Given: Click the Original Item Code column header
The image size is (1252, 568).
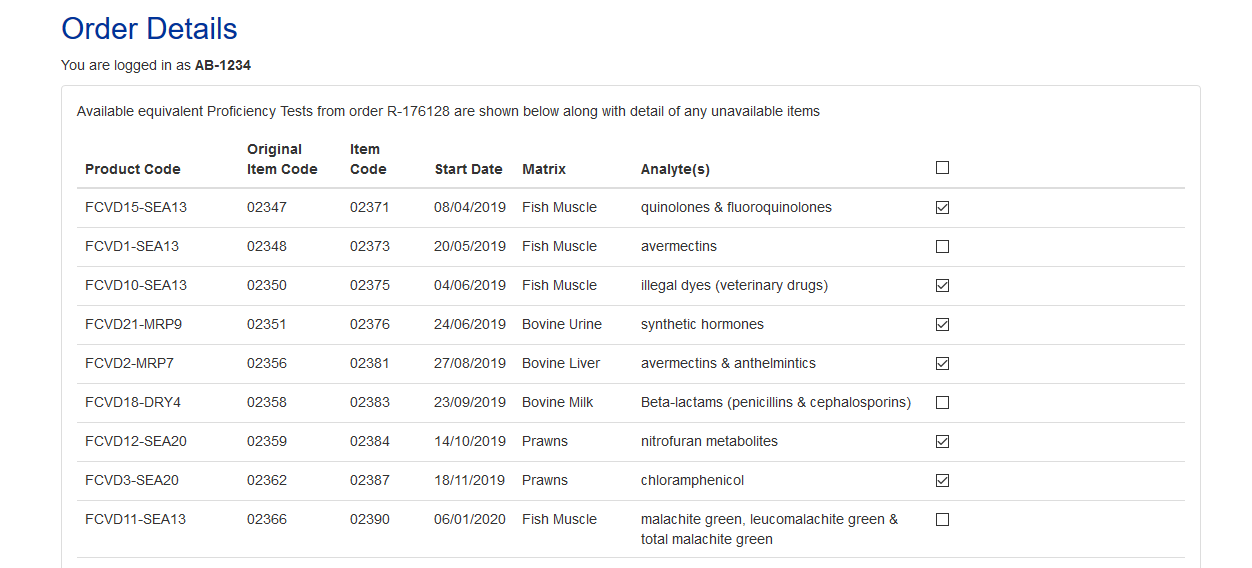Looking at the screenshot, I should (x=282, y=159).
